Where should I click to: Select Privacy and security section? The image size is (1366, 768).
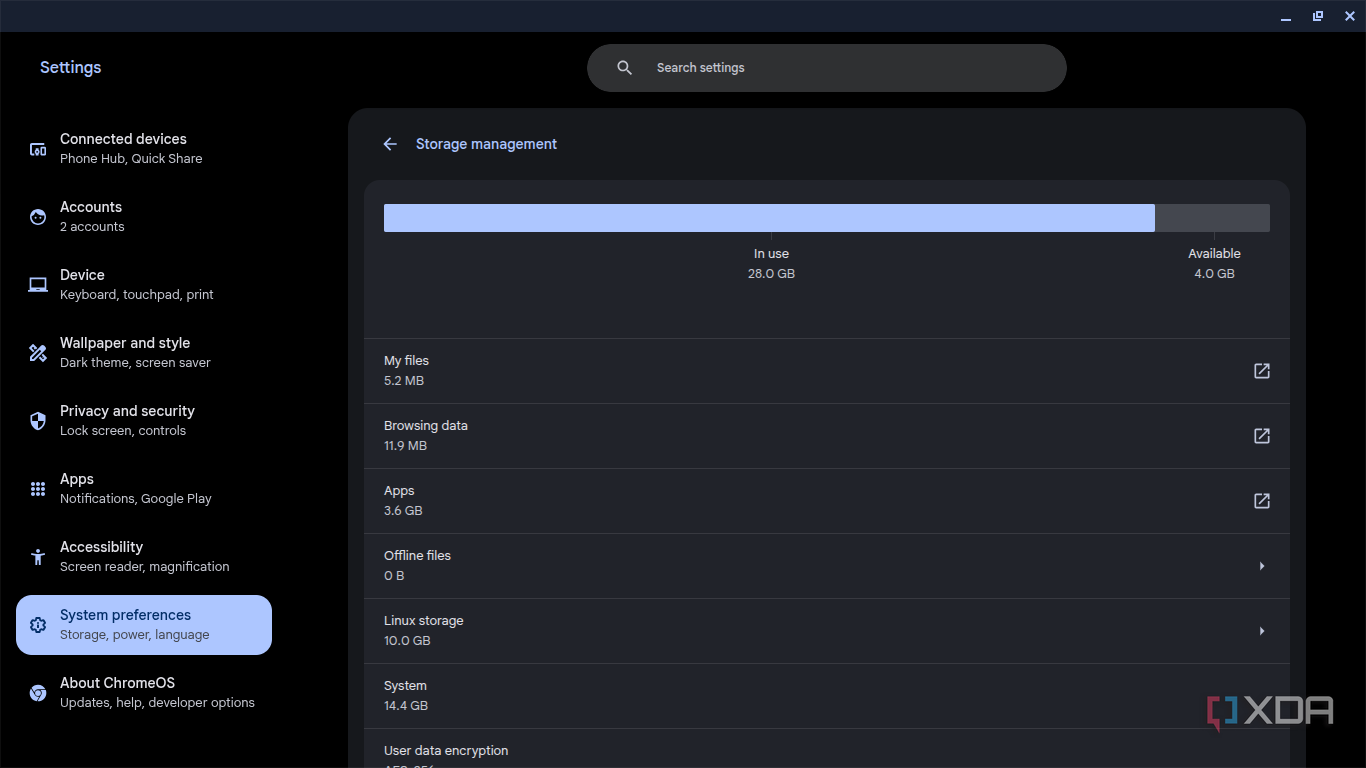coord(144,421)
